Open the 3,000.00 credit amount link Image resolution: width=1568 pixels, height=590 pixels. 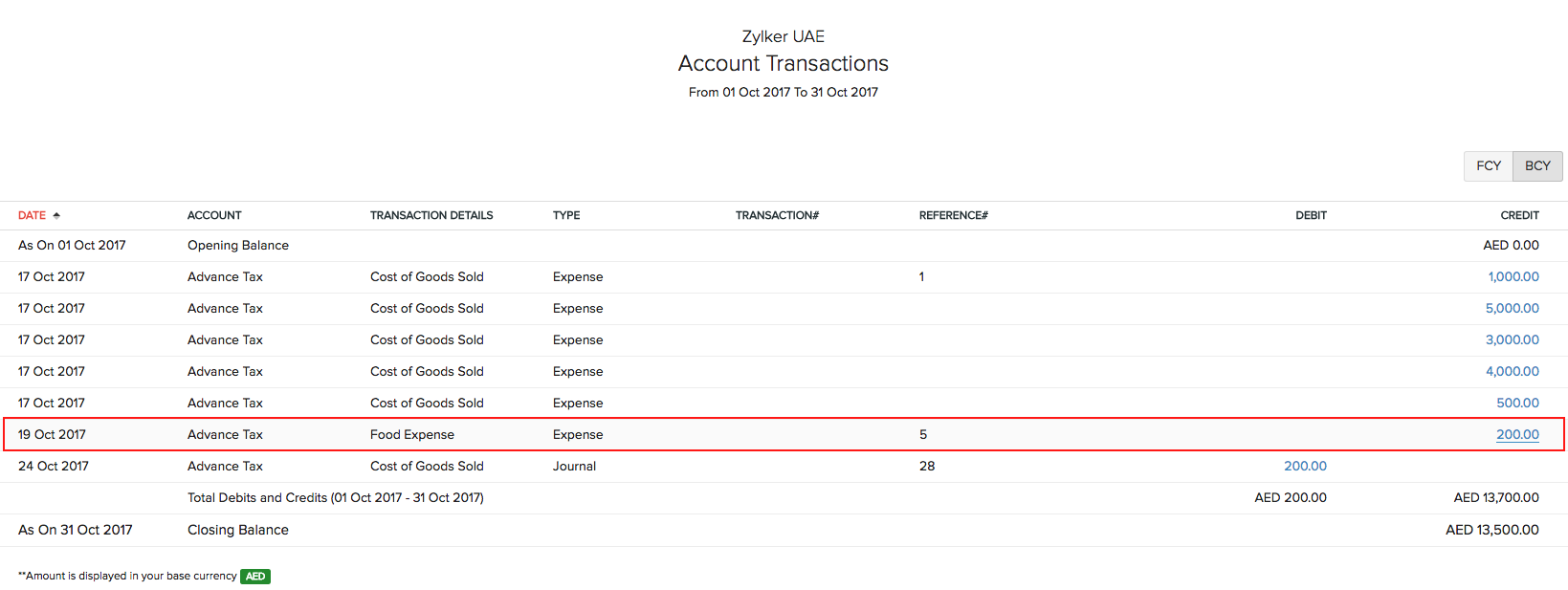(1512, 340)
